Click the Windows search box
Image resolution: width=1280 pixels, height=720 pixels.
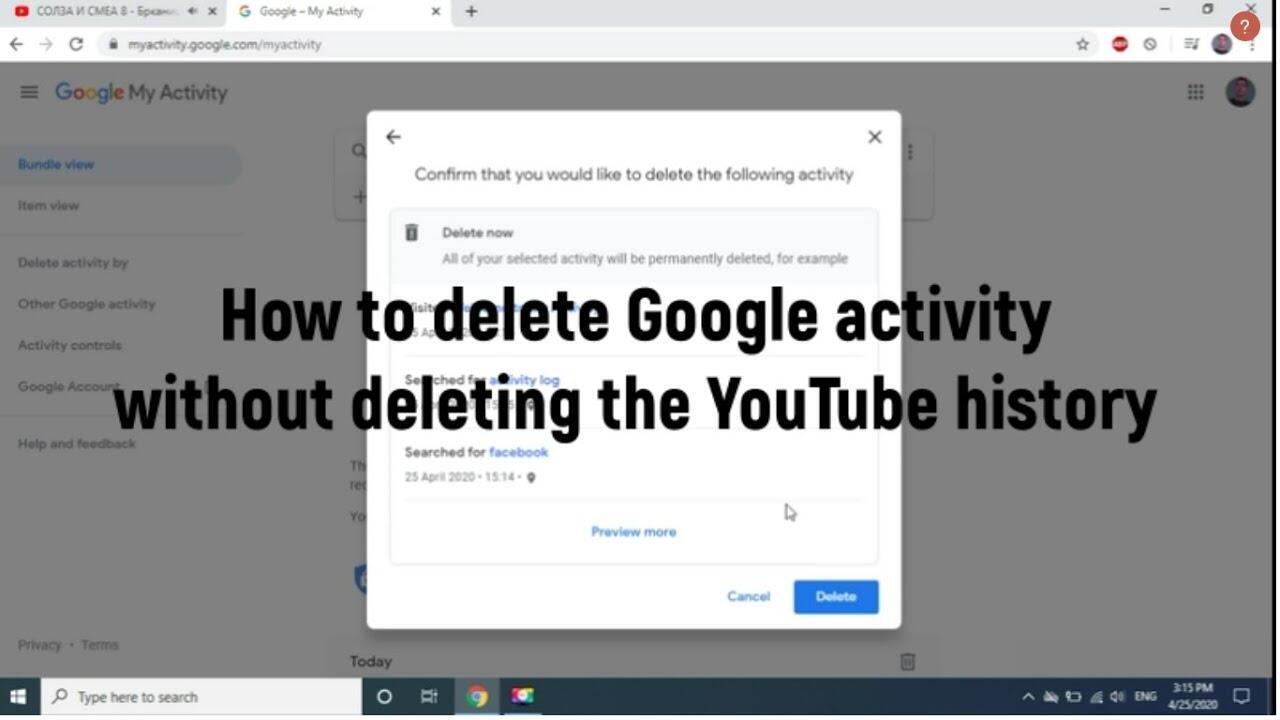click(200, 697)
